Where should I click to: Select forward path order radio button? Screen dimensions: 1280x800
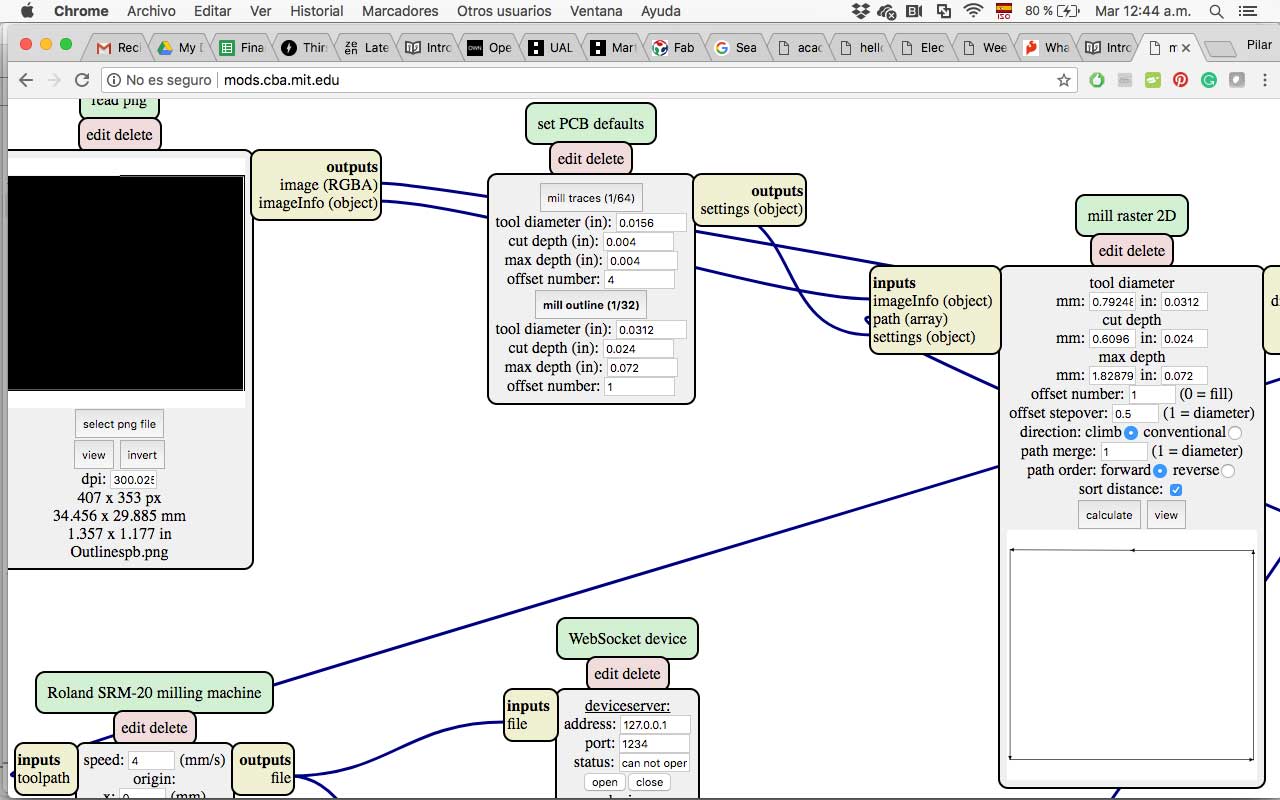[1160, 471]
